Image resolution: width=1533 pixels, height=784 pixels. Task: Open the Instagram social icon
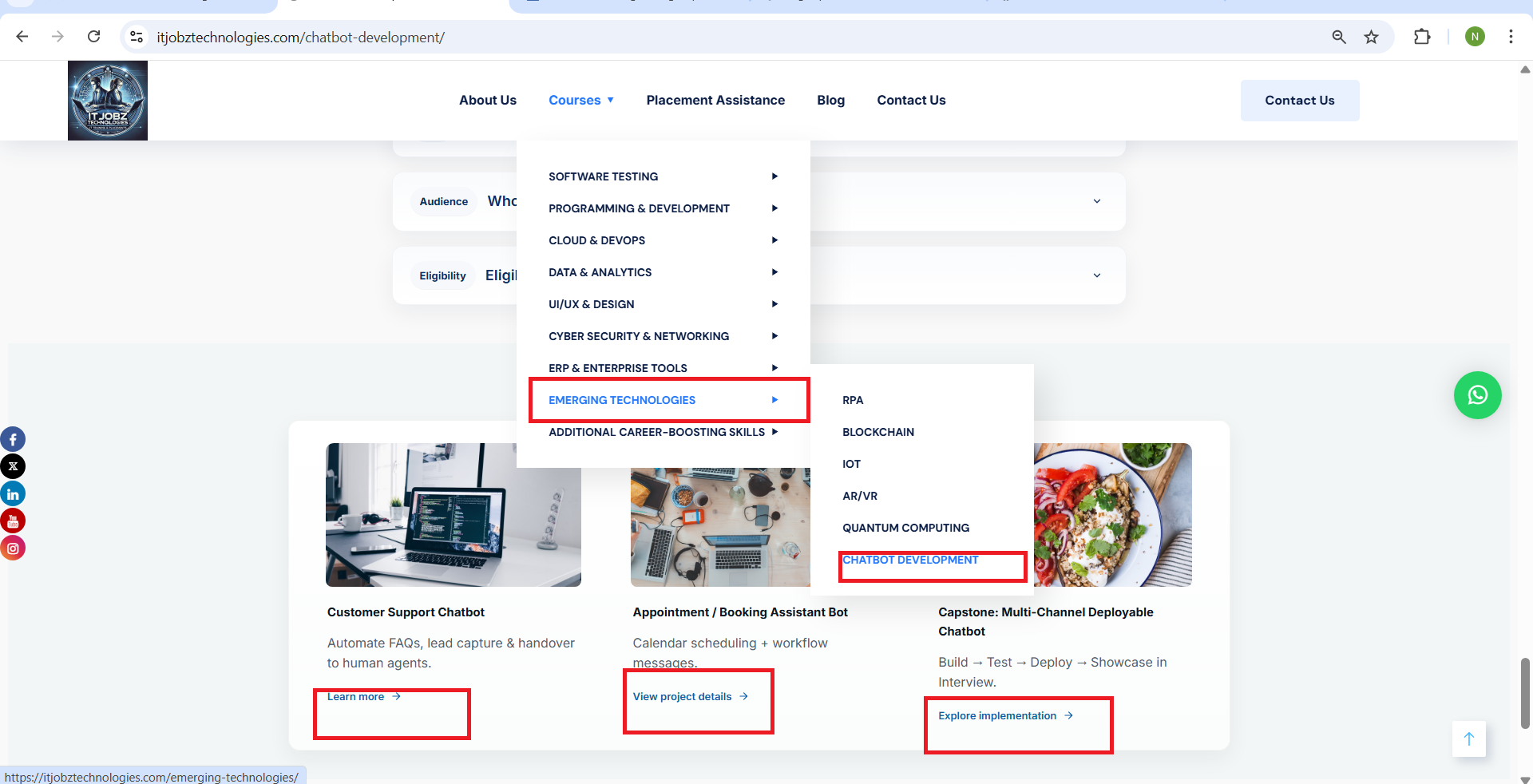click(13, 548)
